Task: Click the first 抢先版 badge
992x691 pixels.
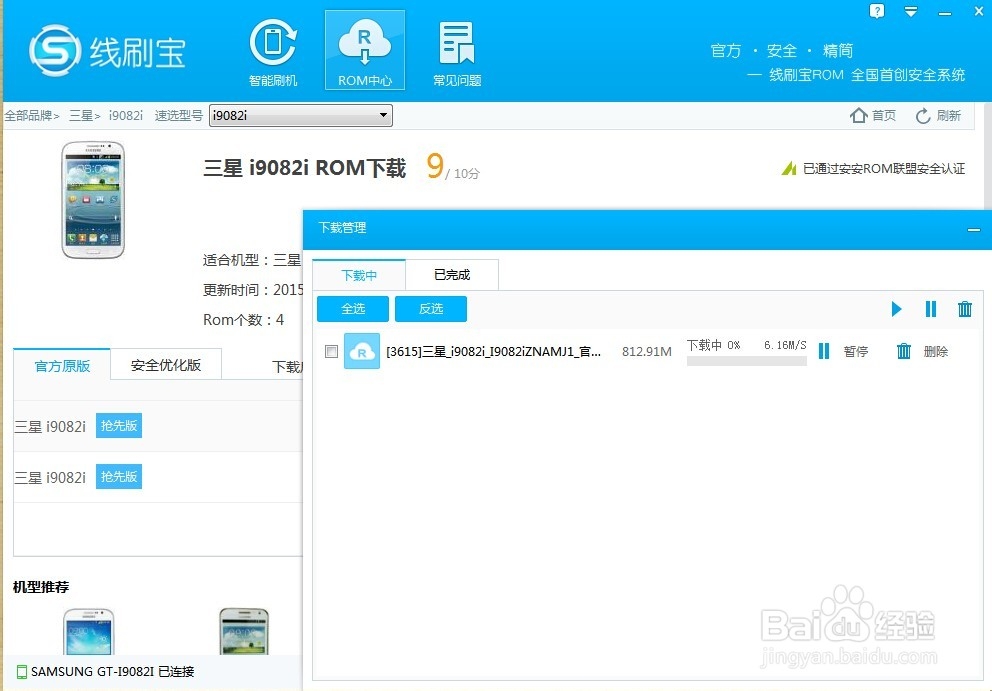Action: tap(119, 425)
